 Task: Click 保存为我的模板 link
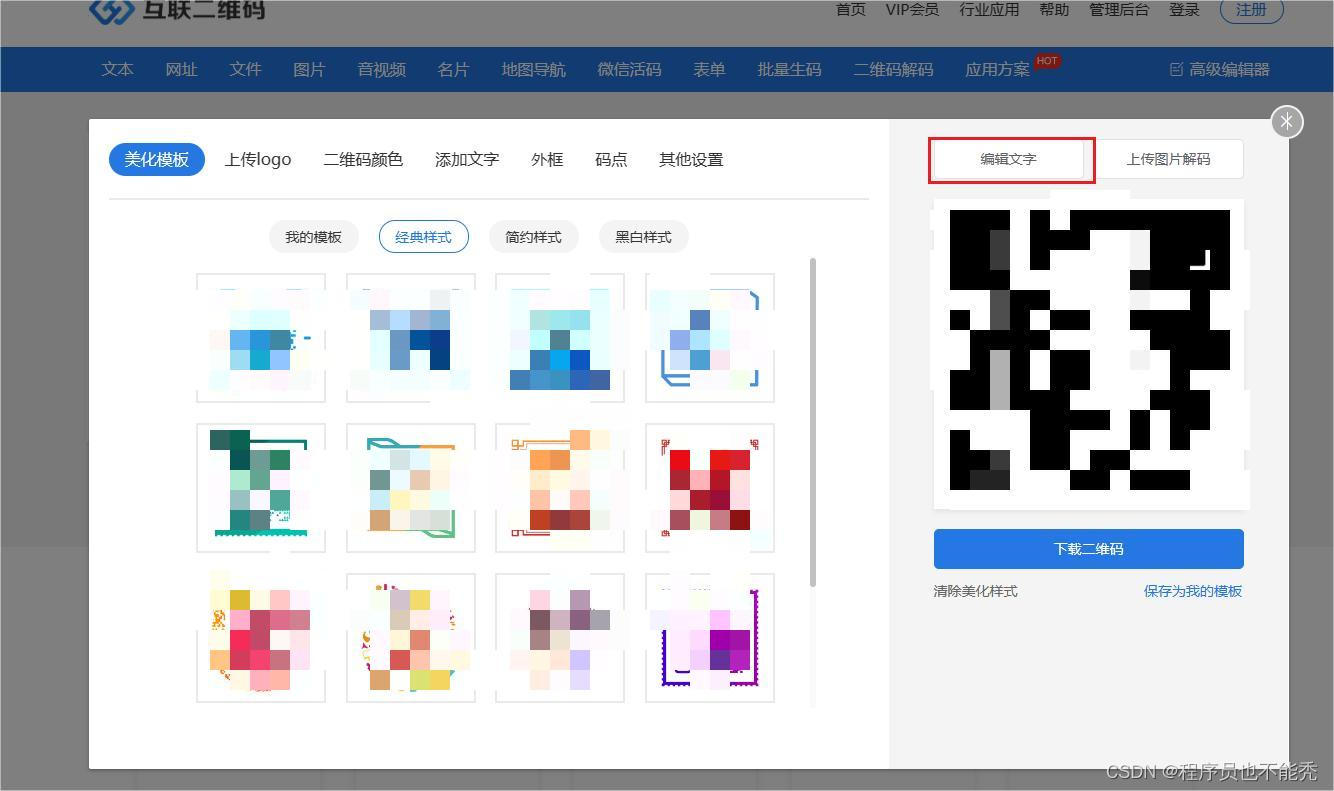1192,591
